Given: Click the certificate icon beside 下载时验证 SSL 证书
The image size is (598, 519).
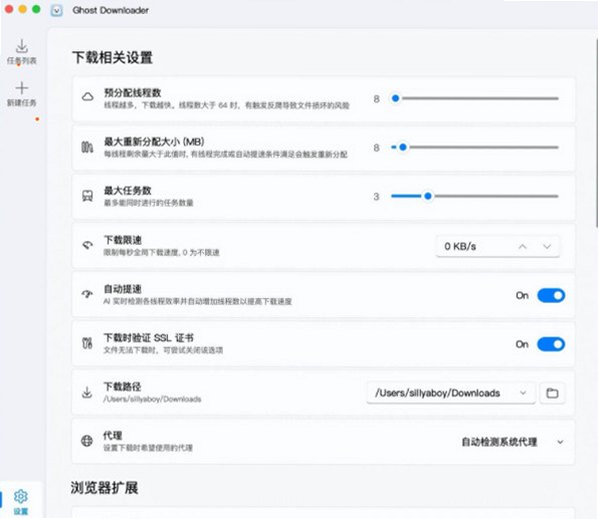Looking at the screenshot, I should pos(87,343).
